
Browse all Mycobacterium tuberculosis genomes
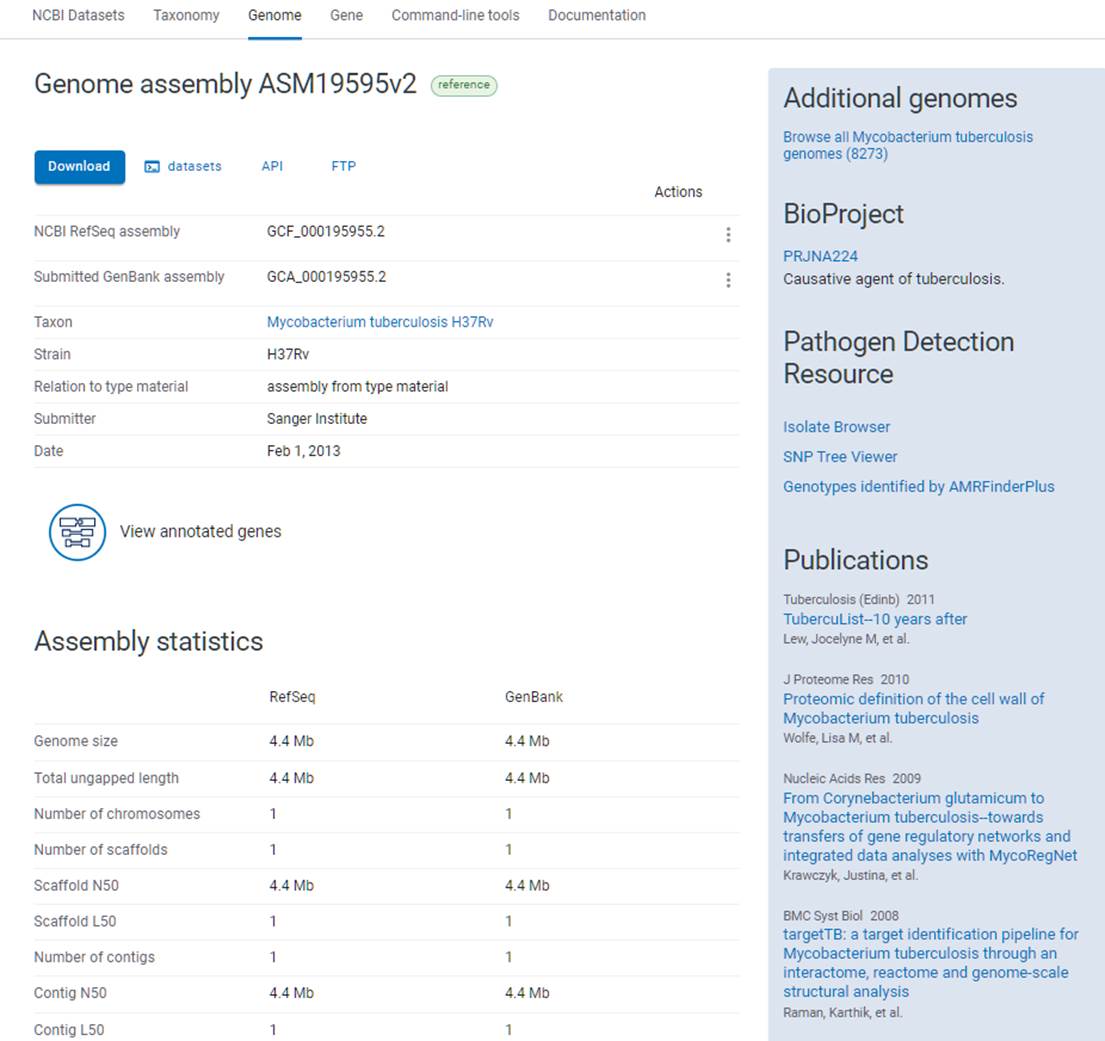tap(907, 145)
